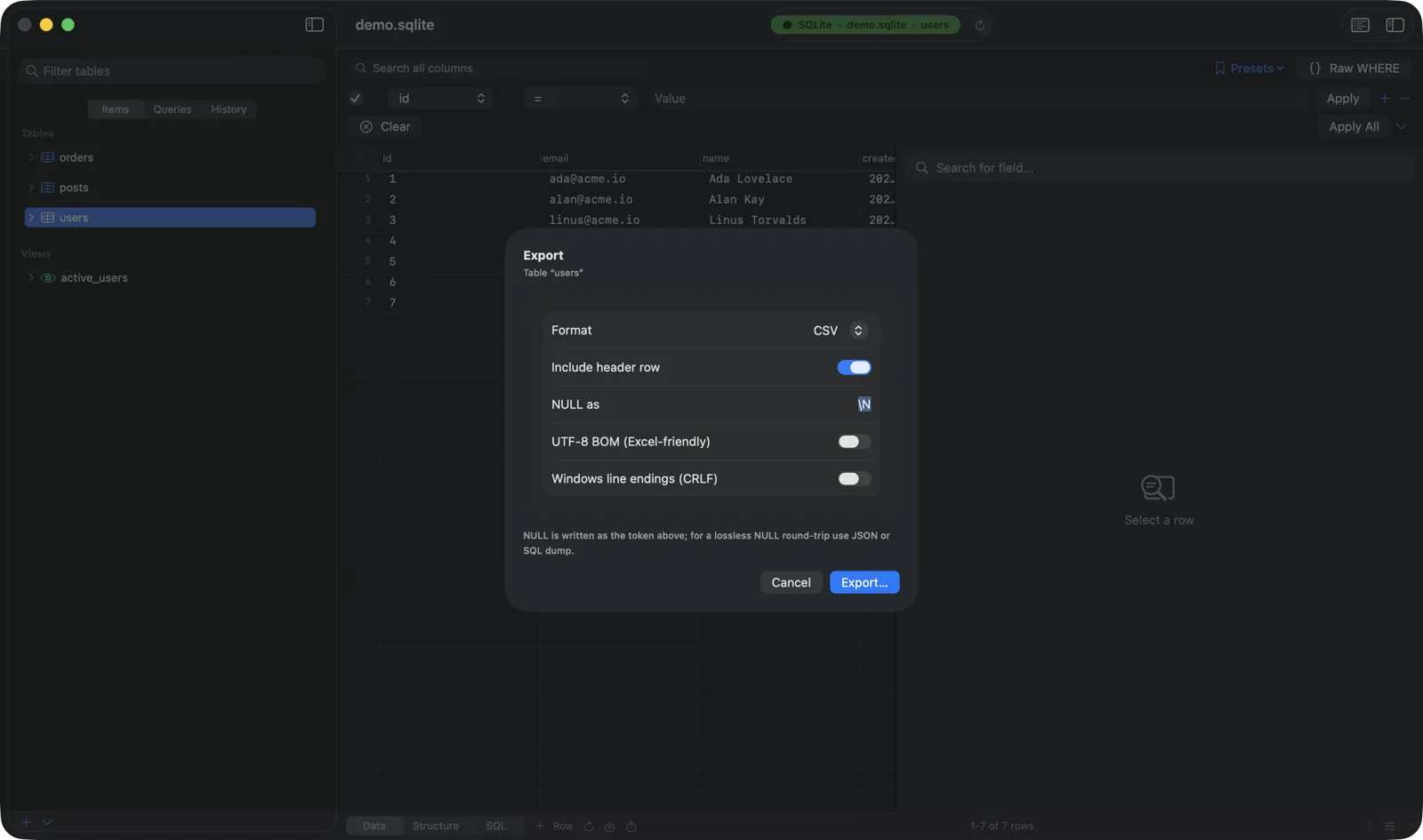Expand the active_users view node
This screenshot has height=840, width=1423.
tap(31, 278)
